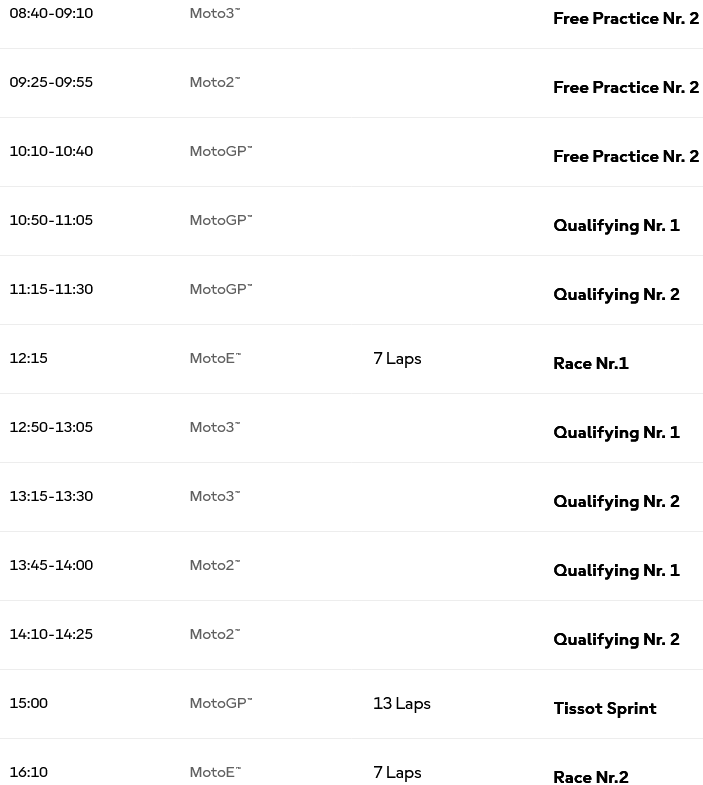Screen dimensions: 703x785
Task: Select the 15:00 MotoGP row
Action: click(x=352, y=704)
